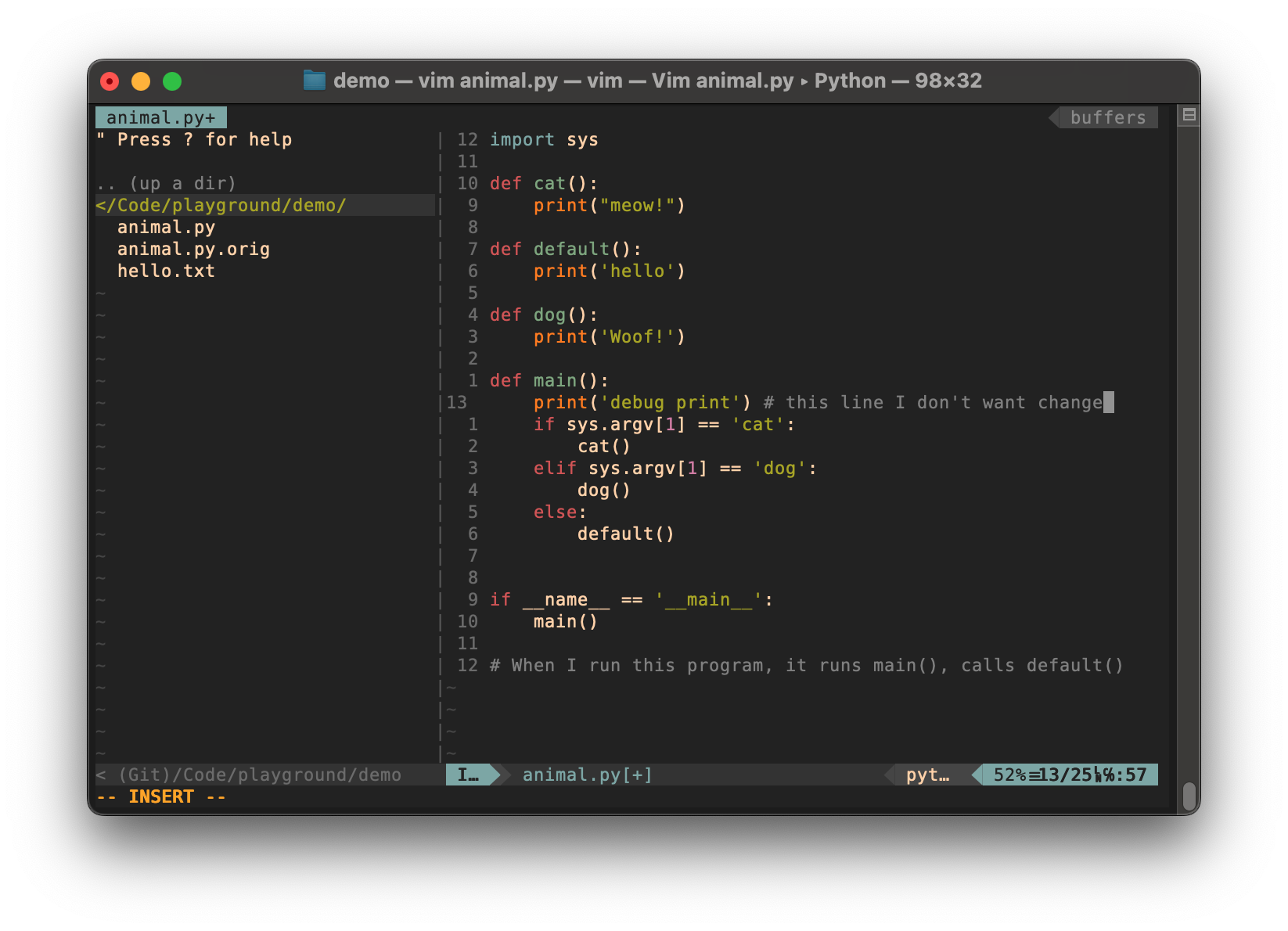Click the animal.py[+] filename in the statusline

(x=584, y=775)
